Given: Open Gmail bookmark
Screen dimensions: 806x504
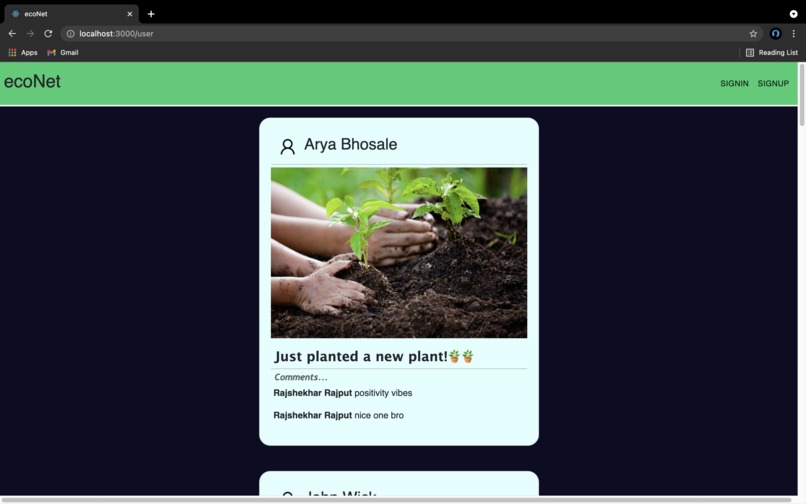Looking at the screenshot, I should coord(63,52).
